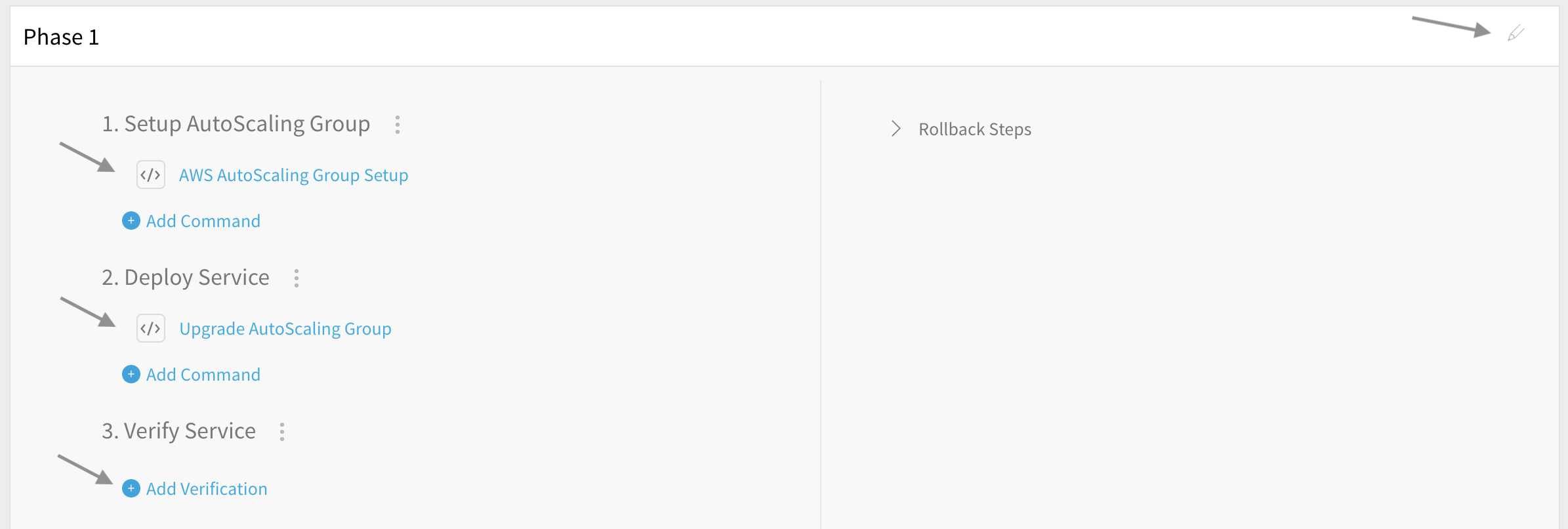Select the 1. Setup AutoScaling Group heading

236,123
